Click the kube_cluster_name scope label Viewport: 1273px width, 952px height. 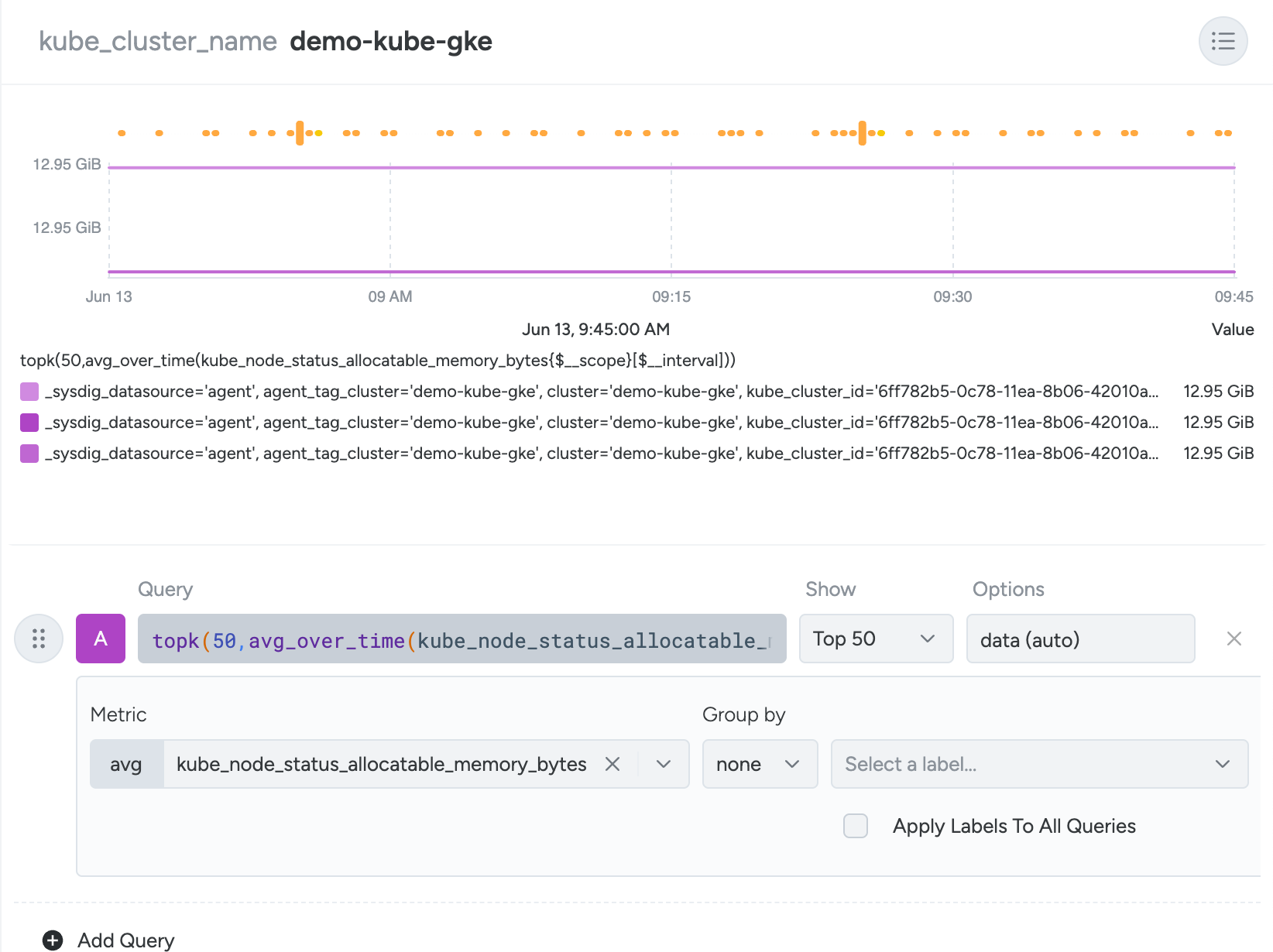point(158,41)
